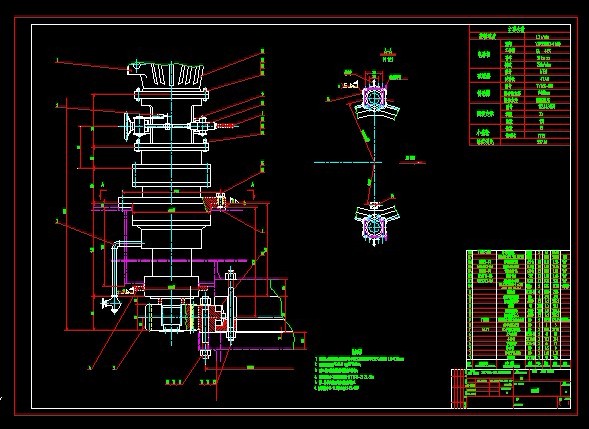Select the motor fan cover at assembly top

166,75
